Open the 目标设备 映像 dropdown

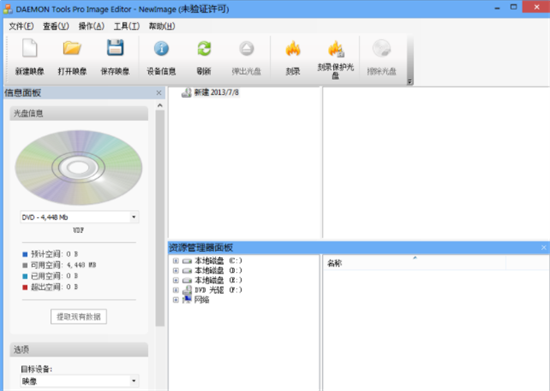point(134,381)
